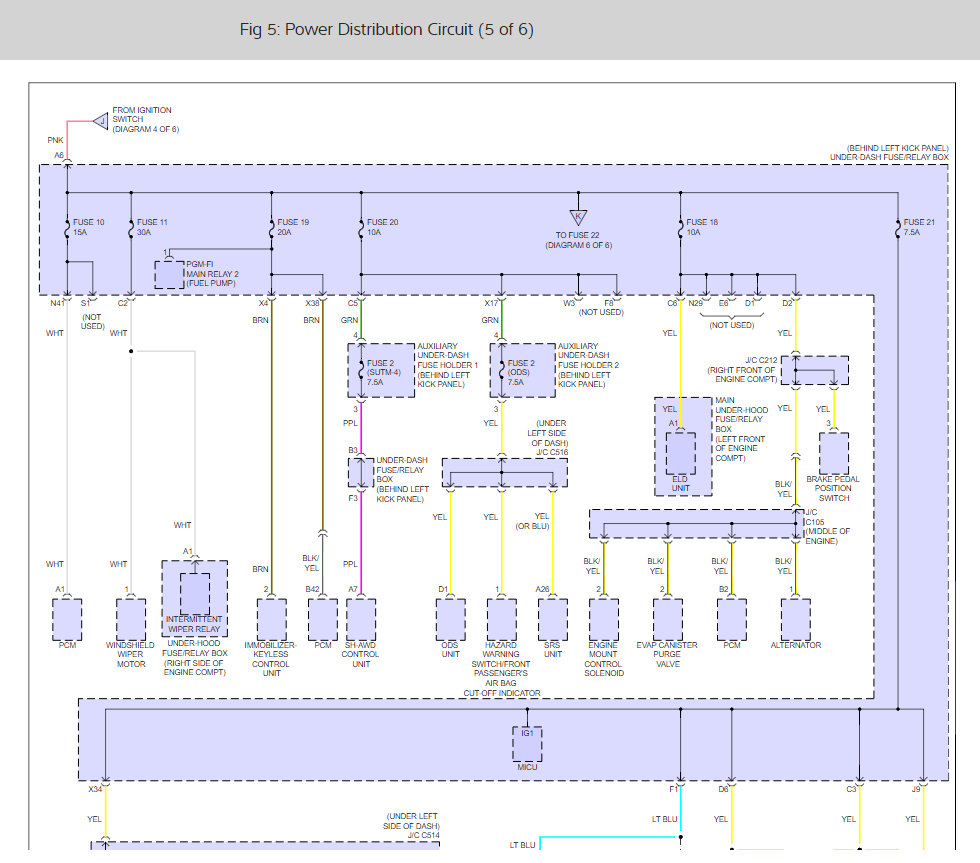Click the AUXILIARY UNDER-DASH FUSE HOLDER 2 label
Screen dimensions: 980x863
[x=588, y=365]
